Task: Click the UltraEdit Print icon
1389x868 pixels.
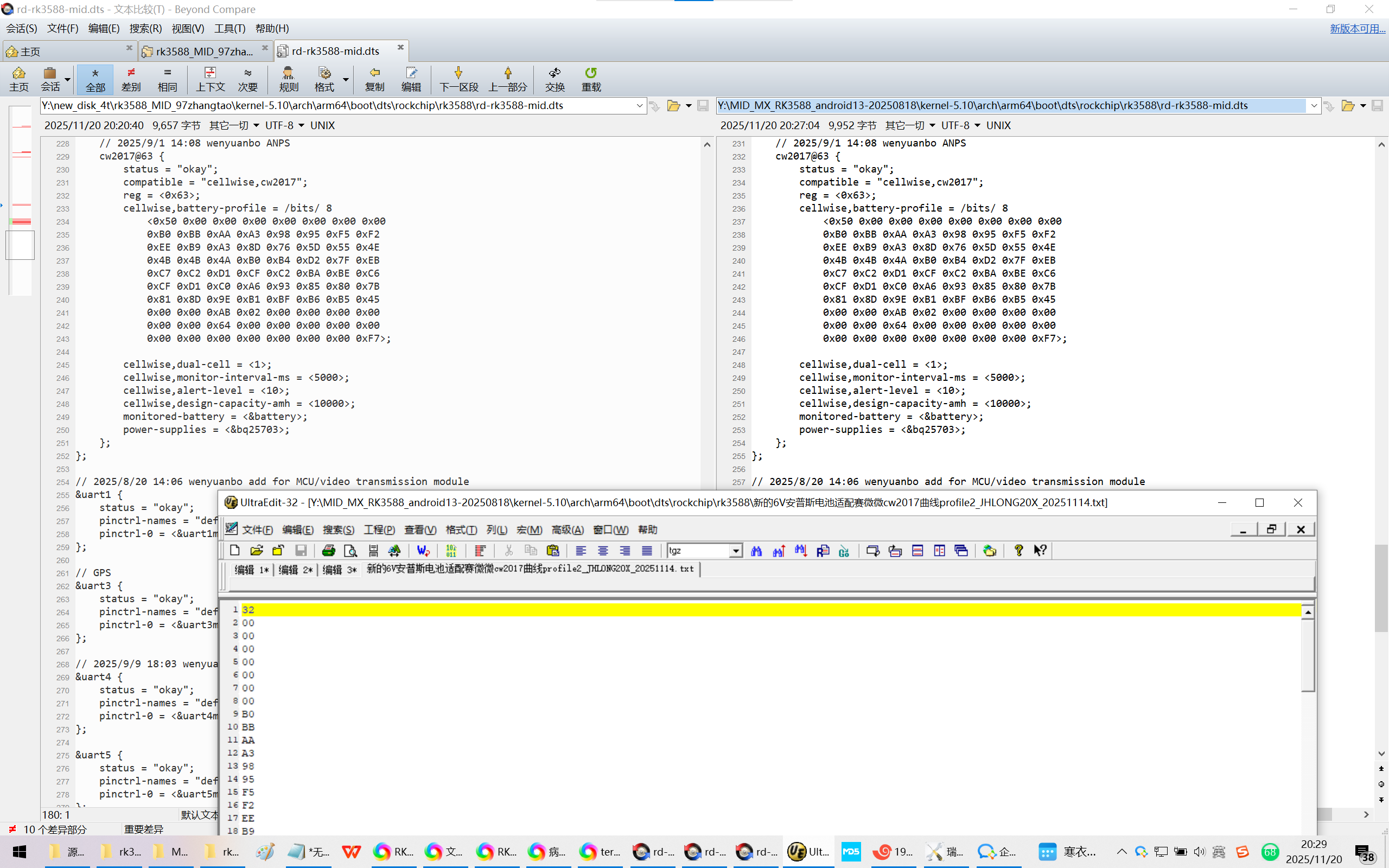Action: click(x=328, y=551)
